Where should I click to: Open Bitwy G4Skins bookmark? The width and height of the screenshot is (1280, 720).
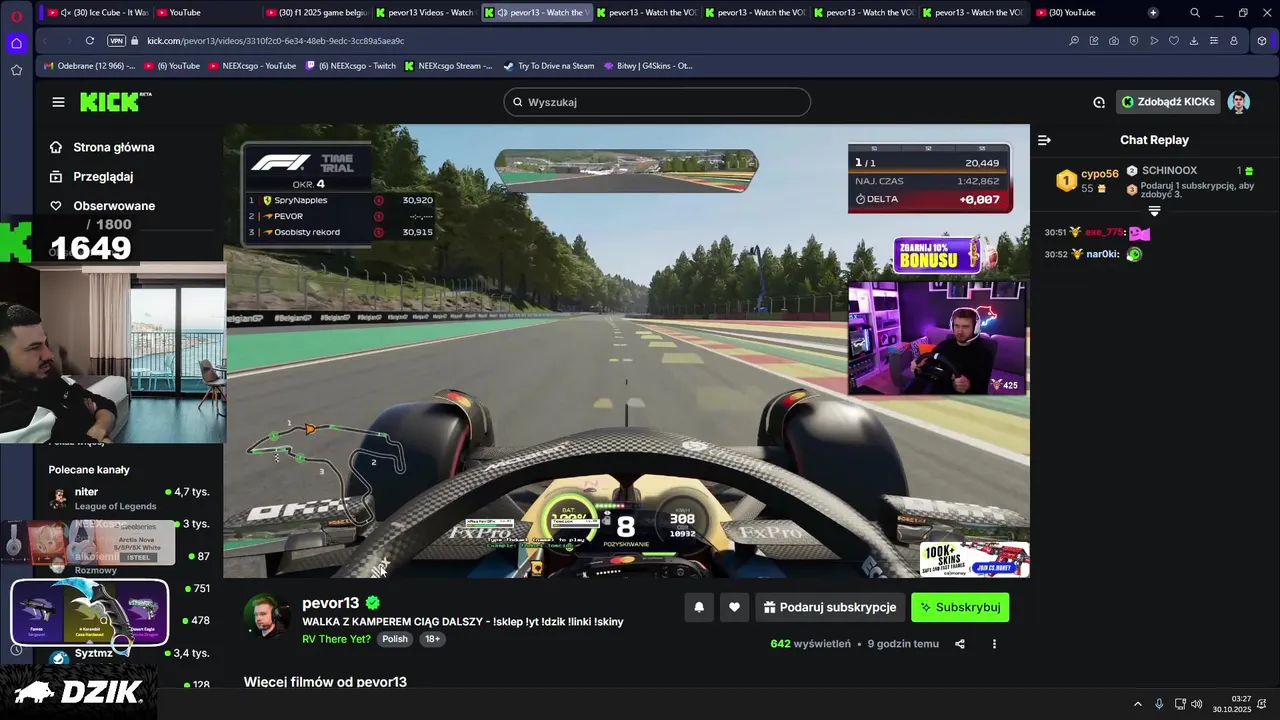[648, 66]
